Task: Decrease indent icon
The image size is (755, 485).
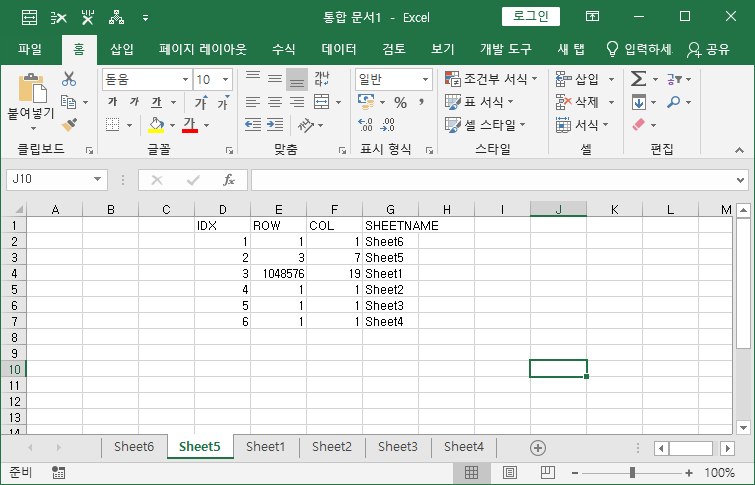Action: (x=253, y=125)
